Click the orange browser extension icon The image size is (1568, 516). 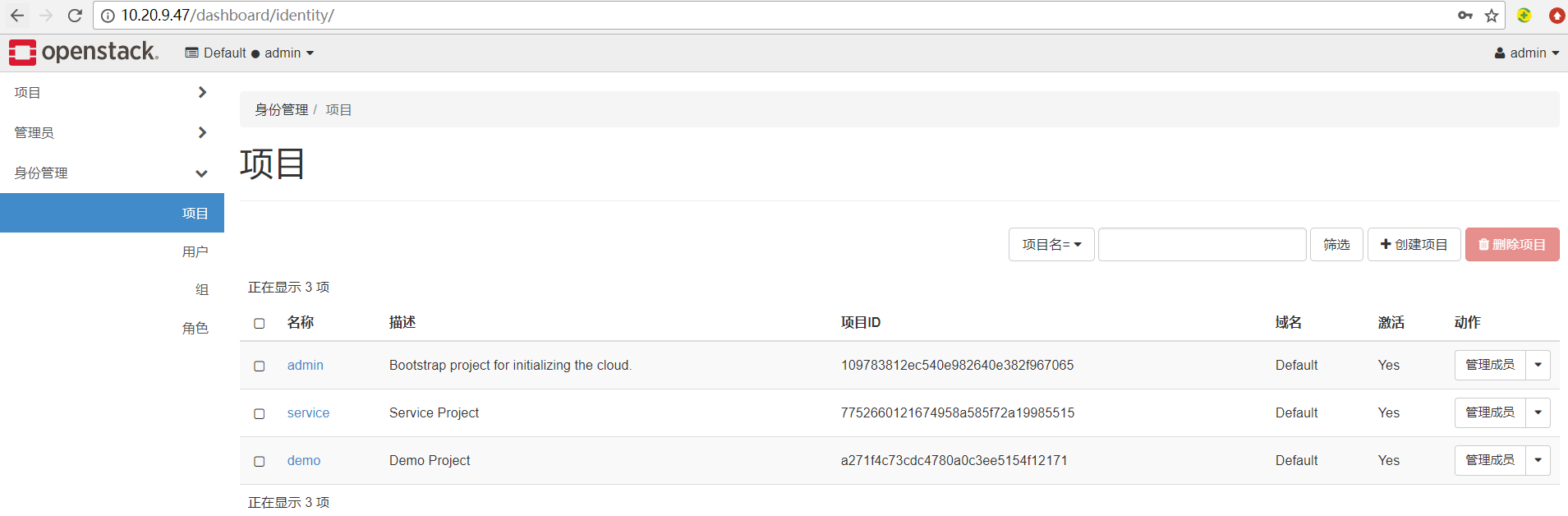coord(1557,15)
